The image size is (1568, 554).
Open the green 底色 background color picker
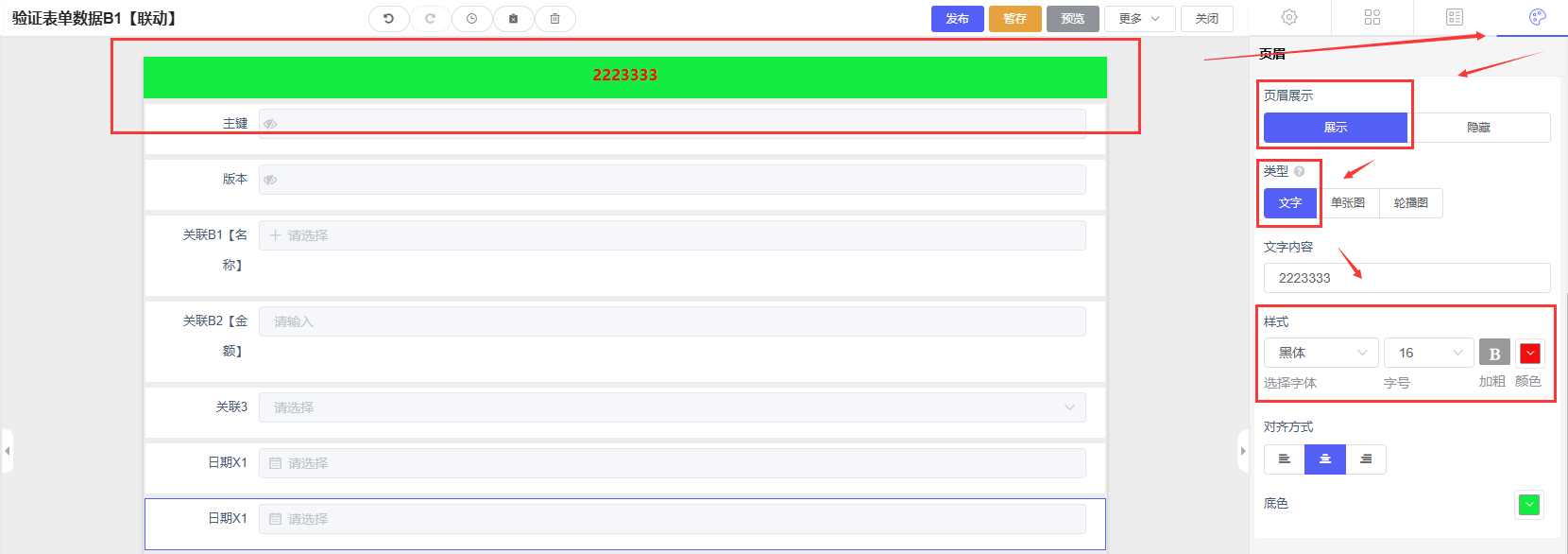(x=1529, y=505)
